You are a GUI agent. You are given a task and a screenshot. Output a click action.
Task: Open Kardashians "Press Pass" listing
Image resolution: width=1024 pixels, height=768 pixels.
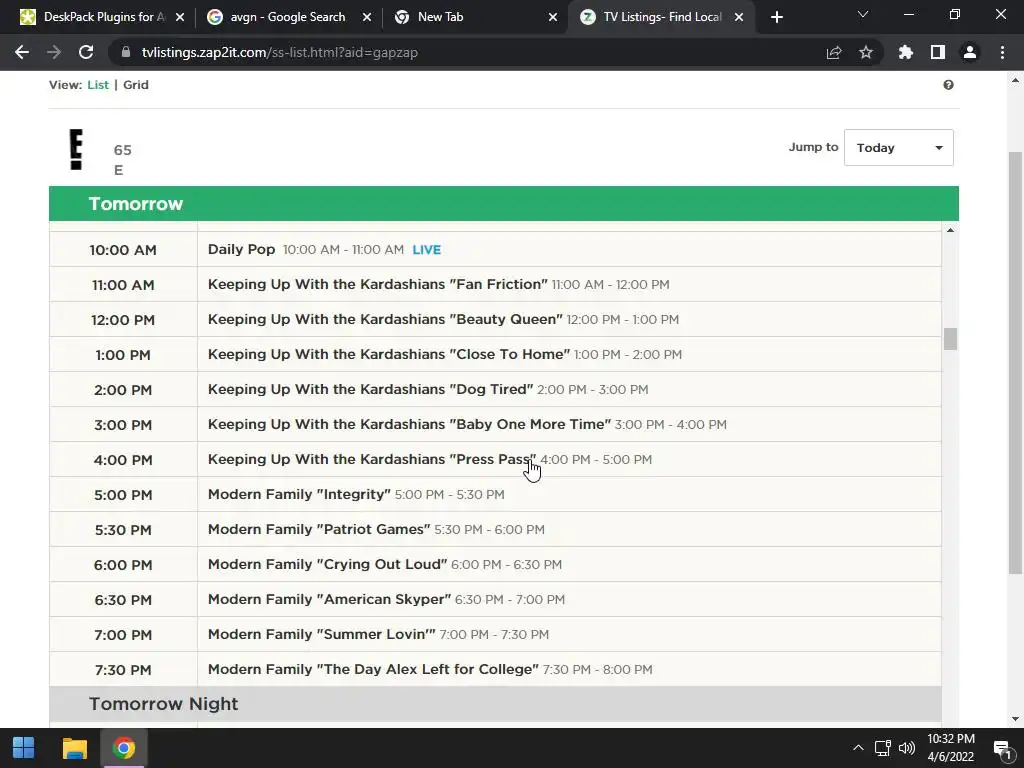pos(372,459)
